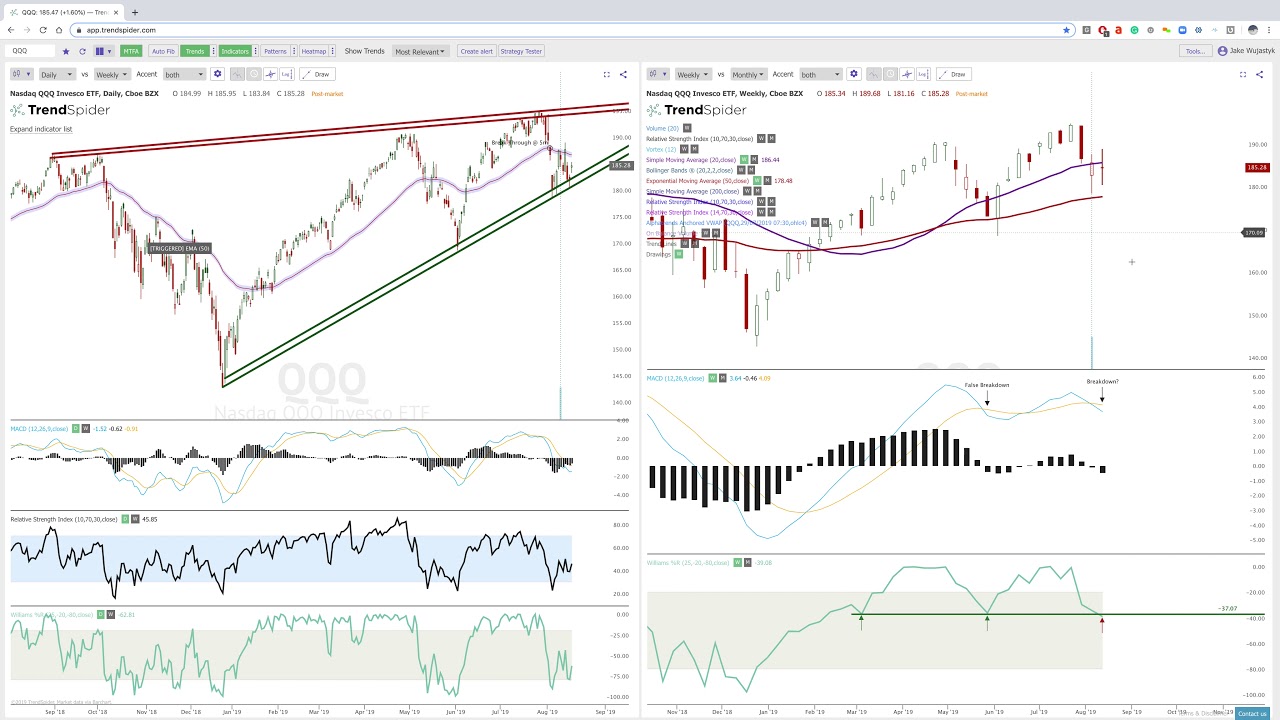The image size is (1280, 720).
Task: Open right chart Weekly timeframe dropdown
Action: [x=693, y=74]
